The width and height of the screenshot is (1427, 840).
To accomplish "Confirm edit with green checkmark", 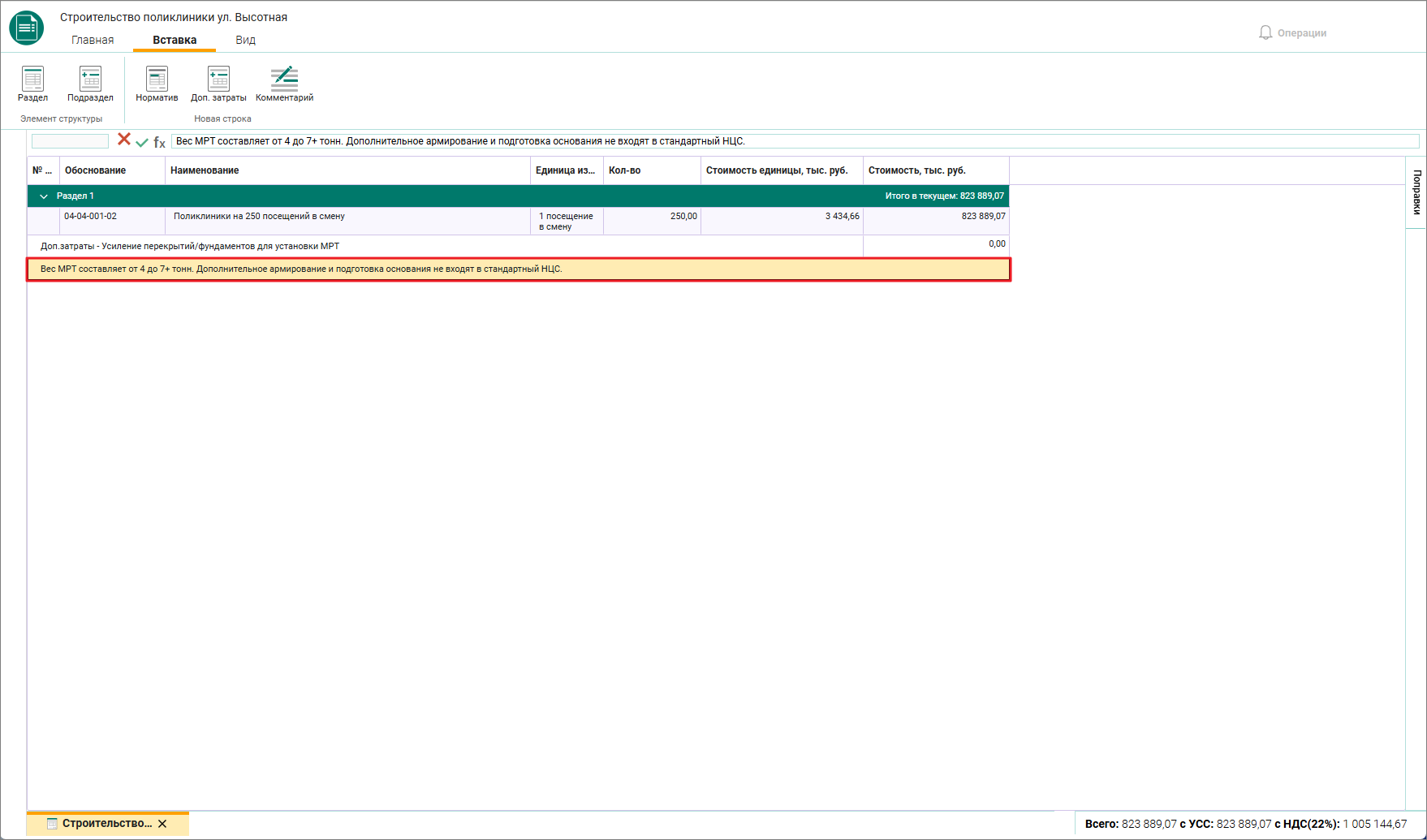I will [142, 142].
